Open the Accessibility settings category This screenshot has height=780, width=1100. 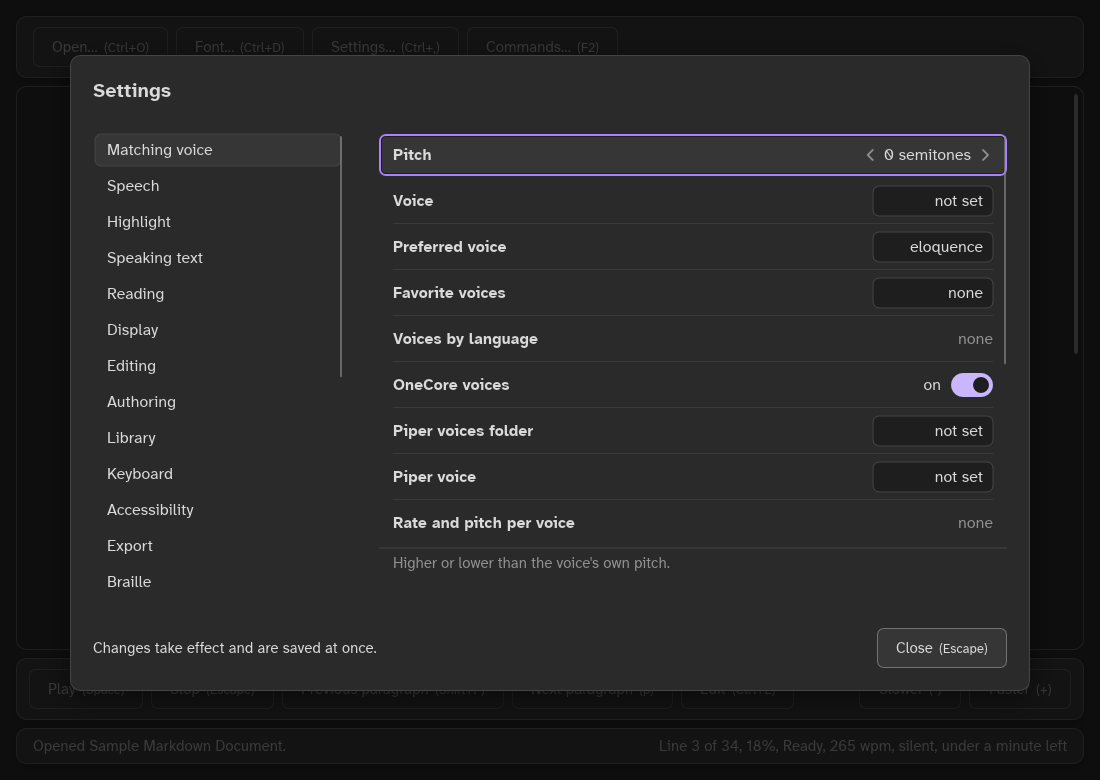tap(217, 510)
